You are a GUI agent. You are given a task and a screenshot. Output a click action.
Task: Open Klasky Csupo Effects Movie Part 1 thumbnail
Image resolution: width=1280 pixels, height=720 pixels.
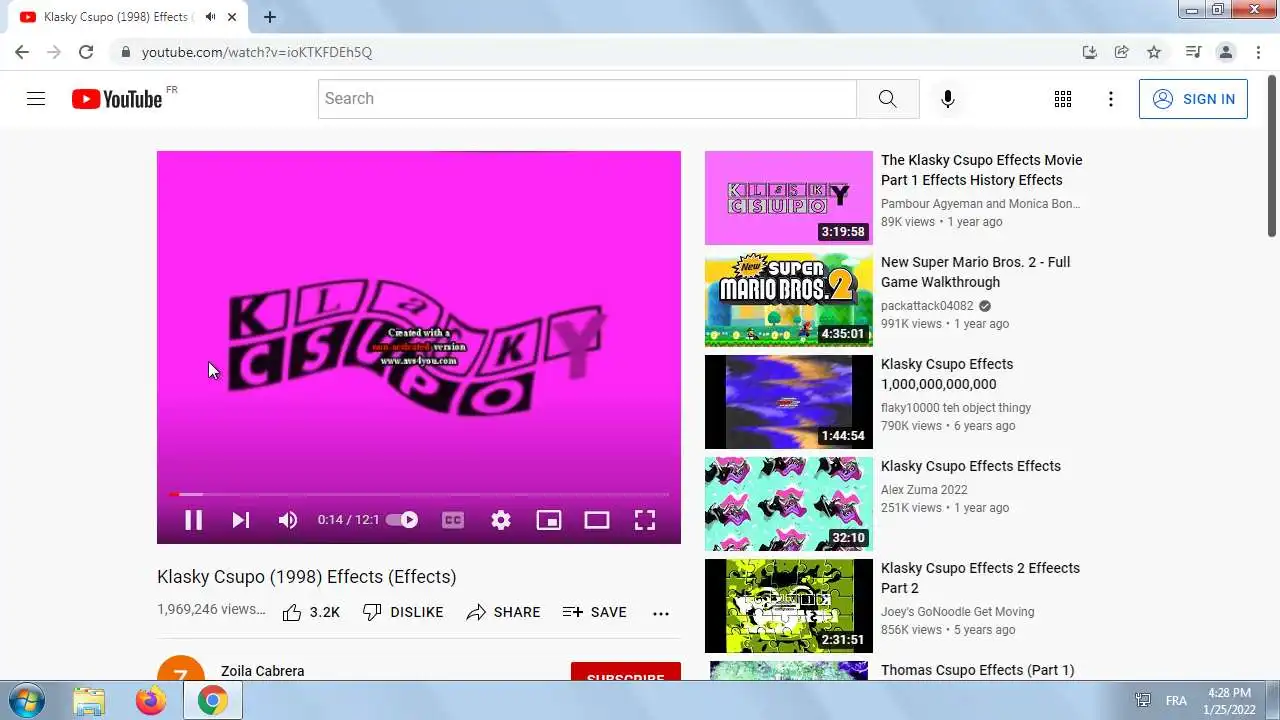click(x=789, y=198)
